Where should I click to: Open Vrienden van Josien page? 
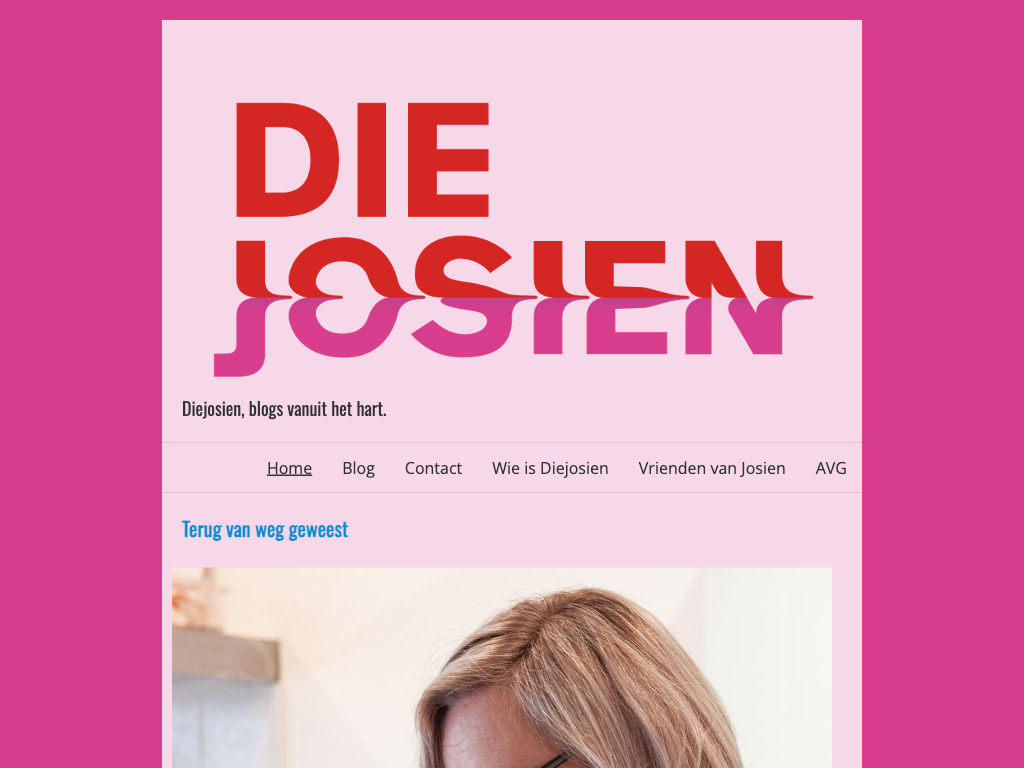(x=712, y=468)
